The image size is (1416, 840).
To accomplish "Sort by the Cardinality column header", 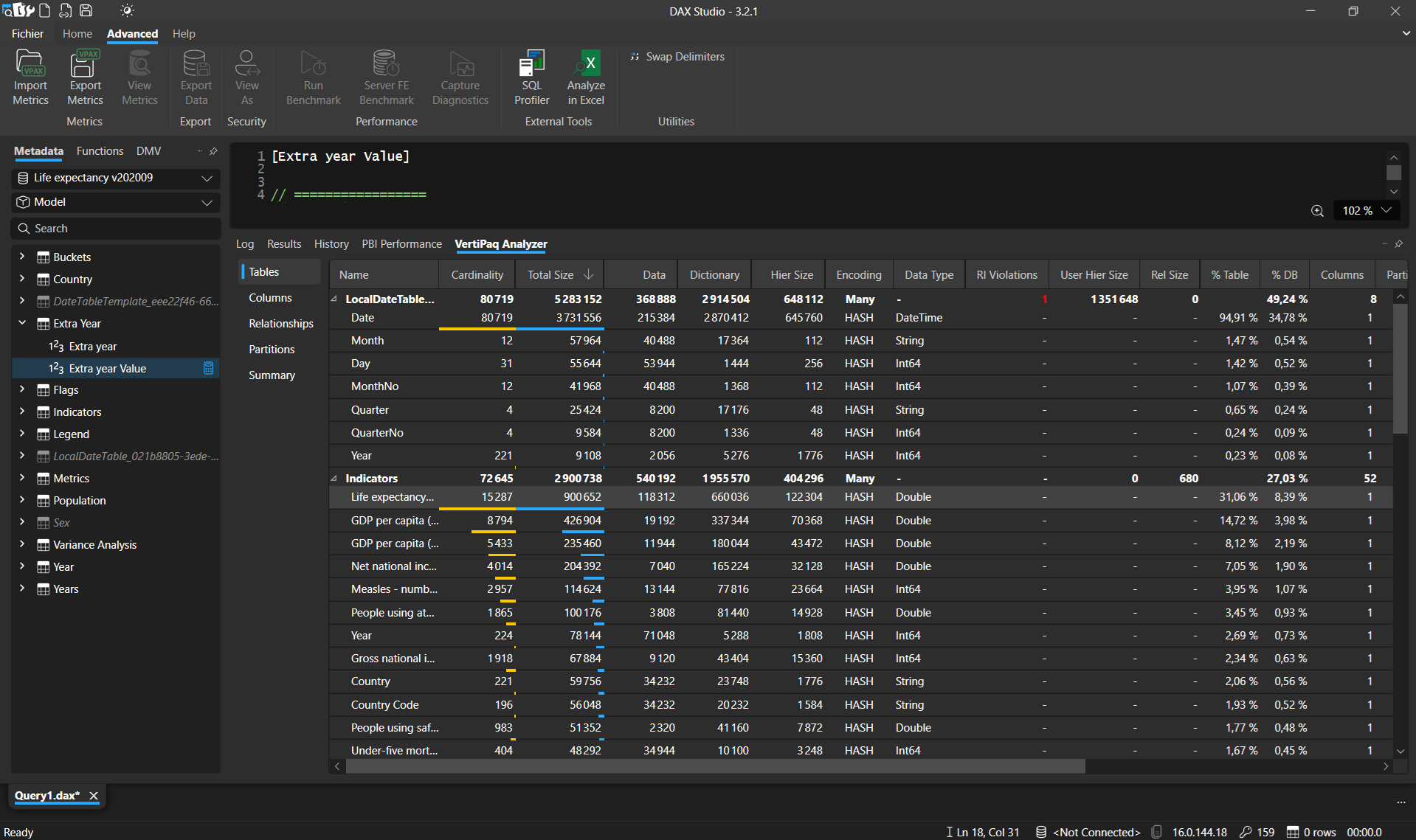I will [x=477, y=275].
